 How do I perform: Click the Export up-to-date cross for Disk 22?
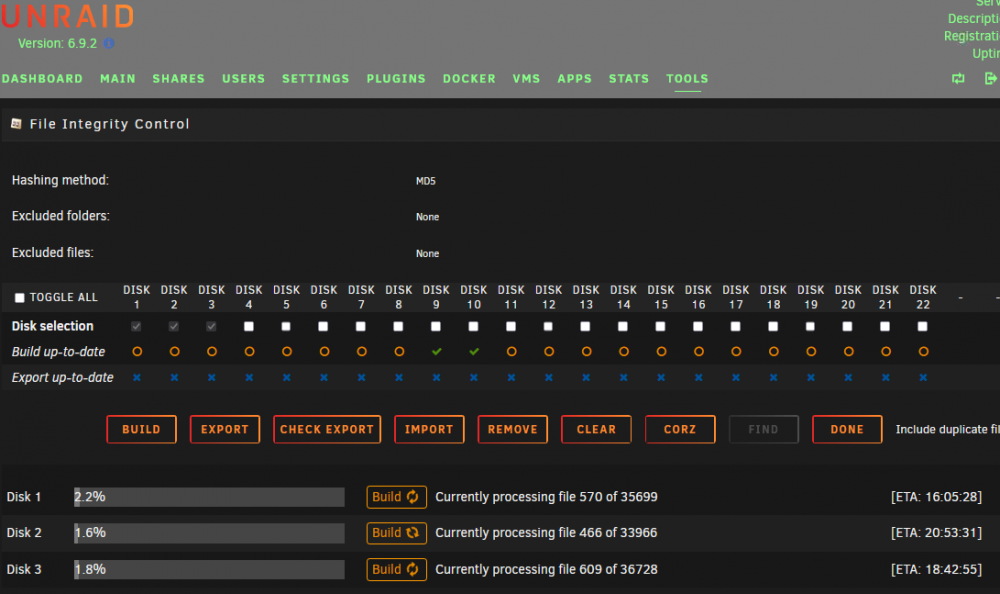[923, 378]
